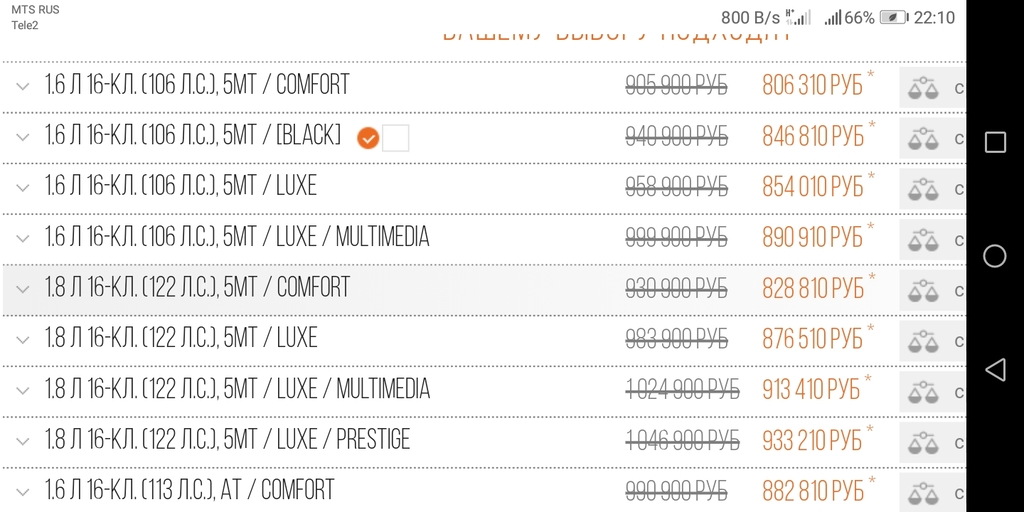Compare the Luxe / Prestige trim
The width and height of the screenshot is (1024, 512).
[923, 441]
